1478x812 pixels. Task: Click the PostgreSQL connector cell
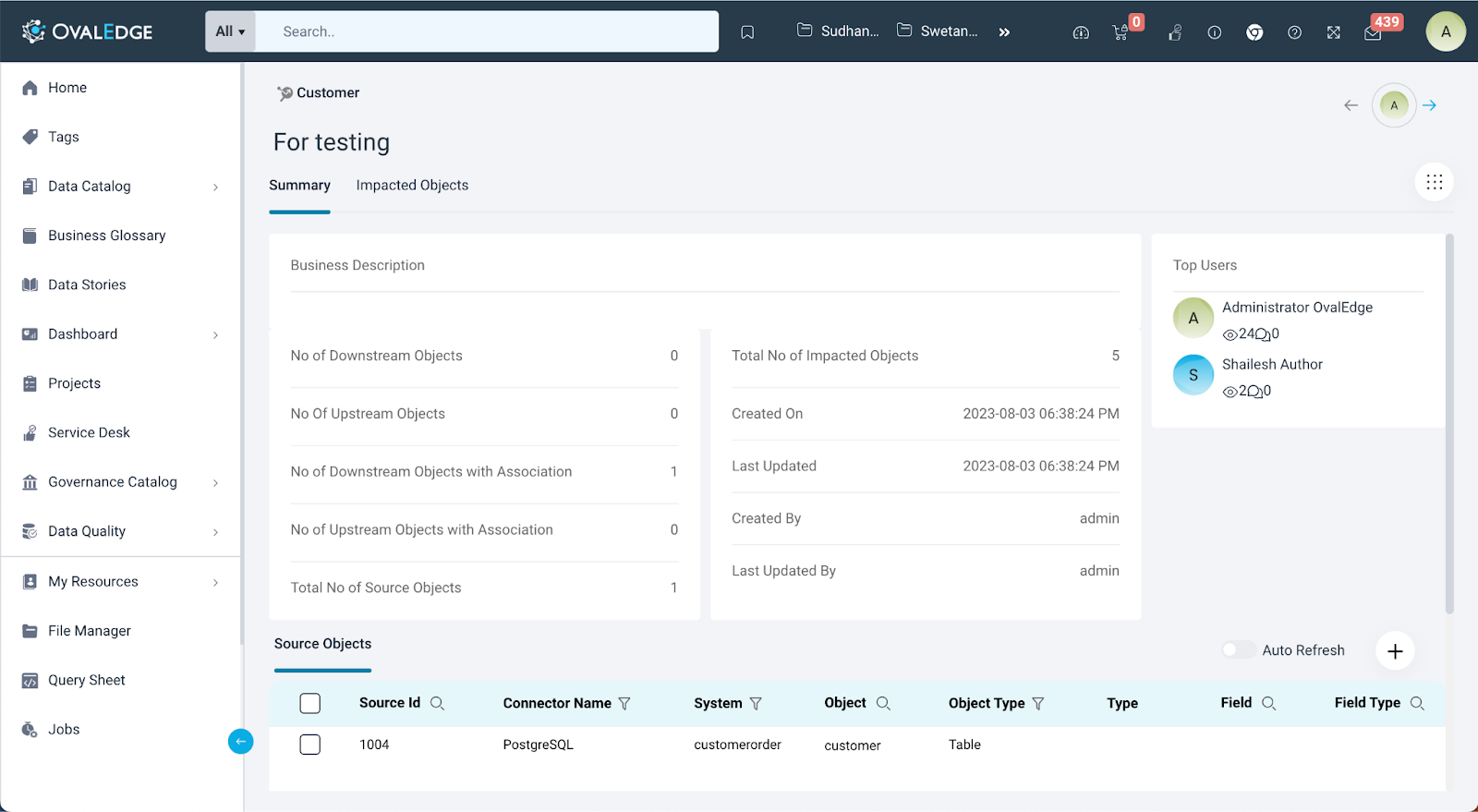(539, 745)
